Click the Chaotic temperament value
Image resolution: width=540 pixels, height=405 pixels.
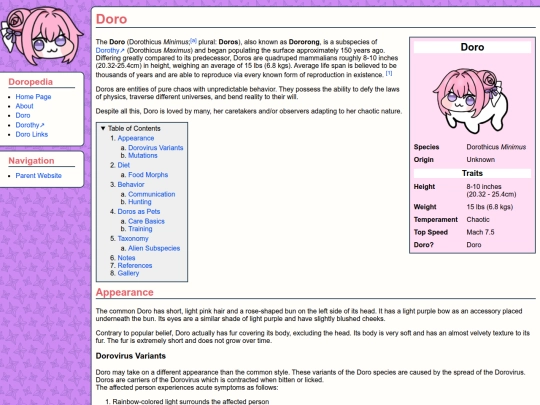pos(478,219)
